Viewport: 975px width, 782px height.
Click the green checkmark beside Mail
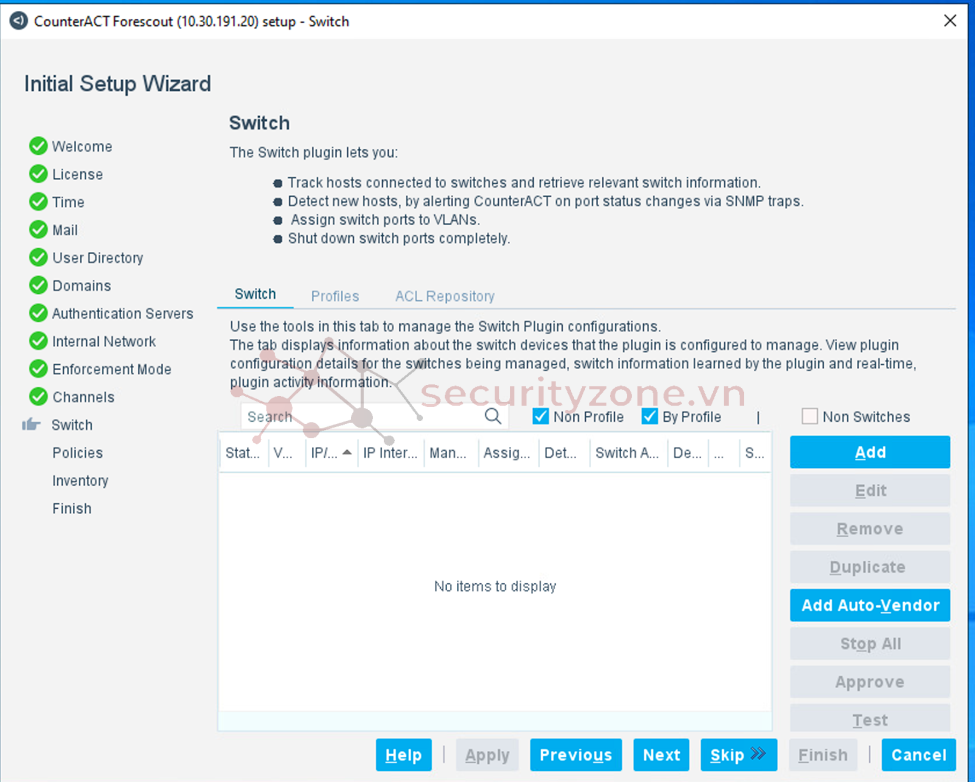click(x=38, y=229)
